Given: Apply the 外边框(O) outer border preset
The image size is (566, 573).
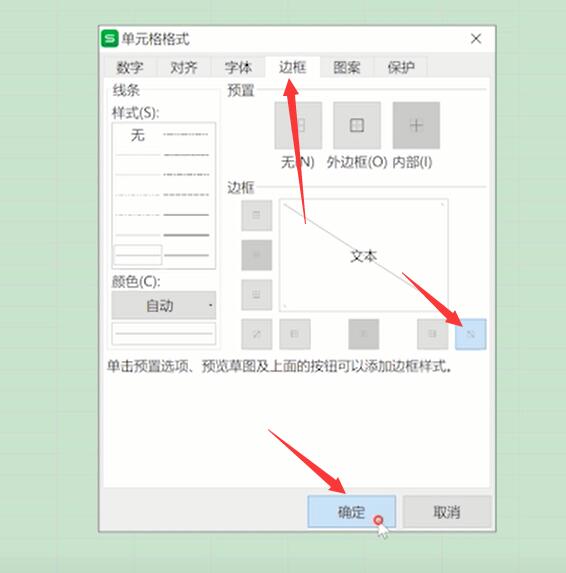Looking at the screenshot, I should (x=357, y=125).
